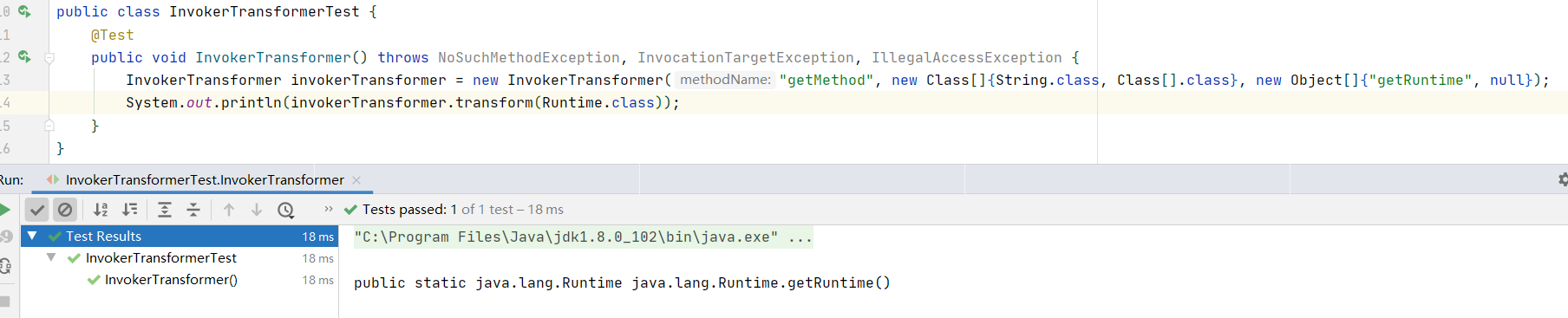Open test history clock icon
1568x318 pixels.
(x=286, y=210)
